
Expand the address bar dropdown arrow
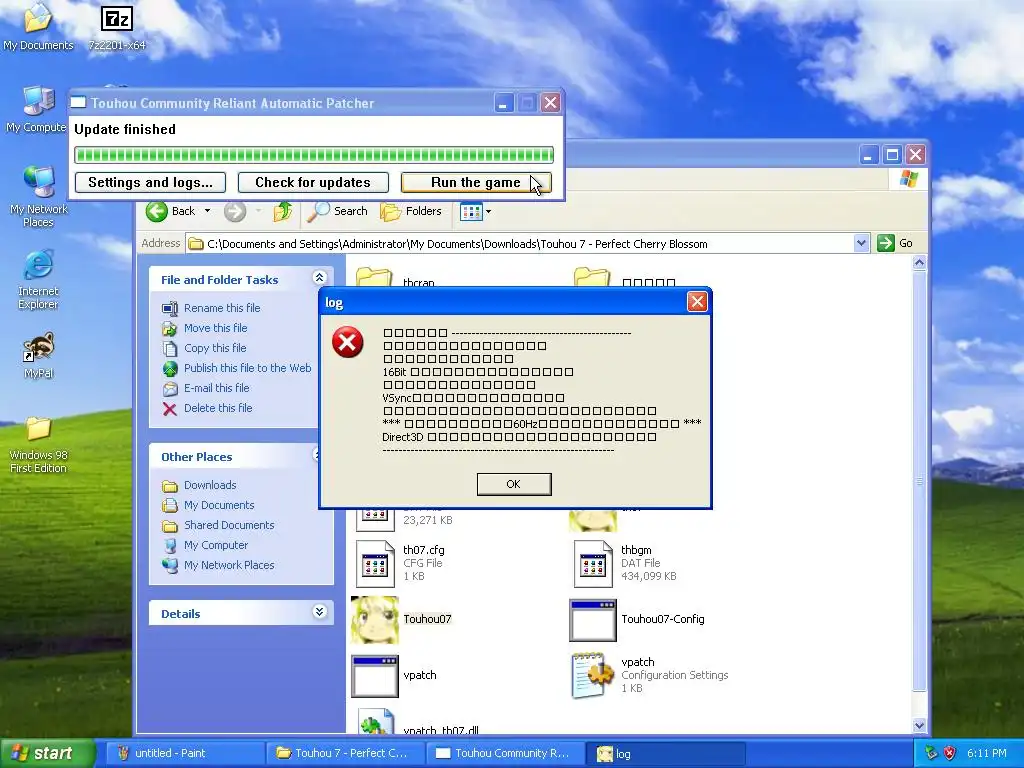tap(861, 244)
